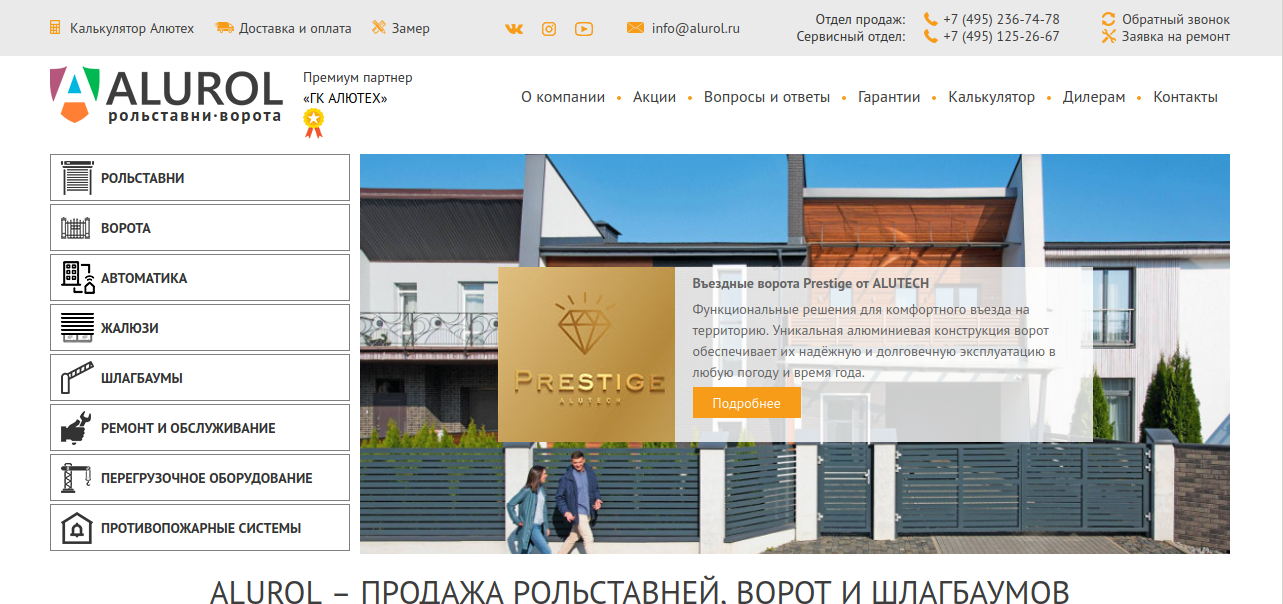
Task: Select Вопросы и ответы in navigation
Action: pos(766,97)
